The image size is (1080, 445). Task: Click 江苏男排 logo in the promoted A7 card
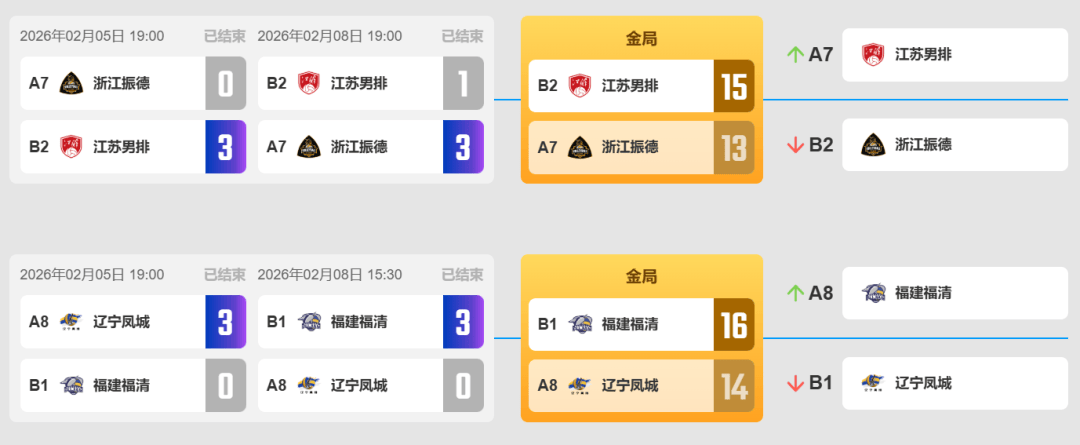[x=873, y=55]
